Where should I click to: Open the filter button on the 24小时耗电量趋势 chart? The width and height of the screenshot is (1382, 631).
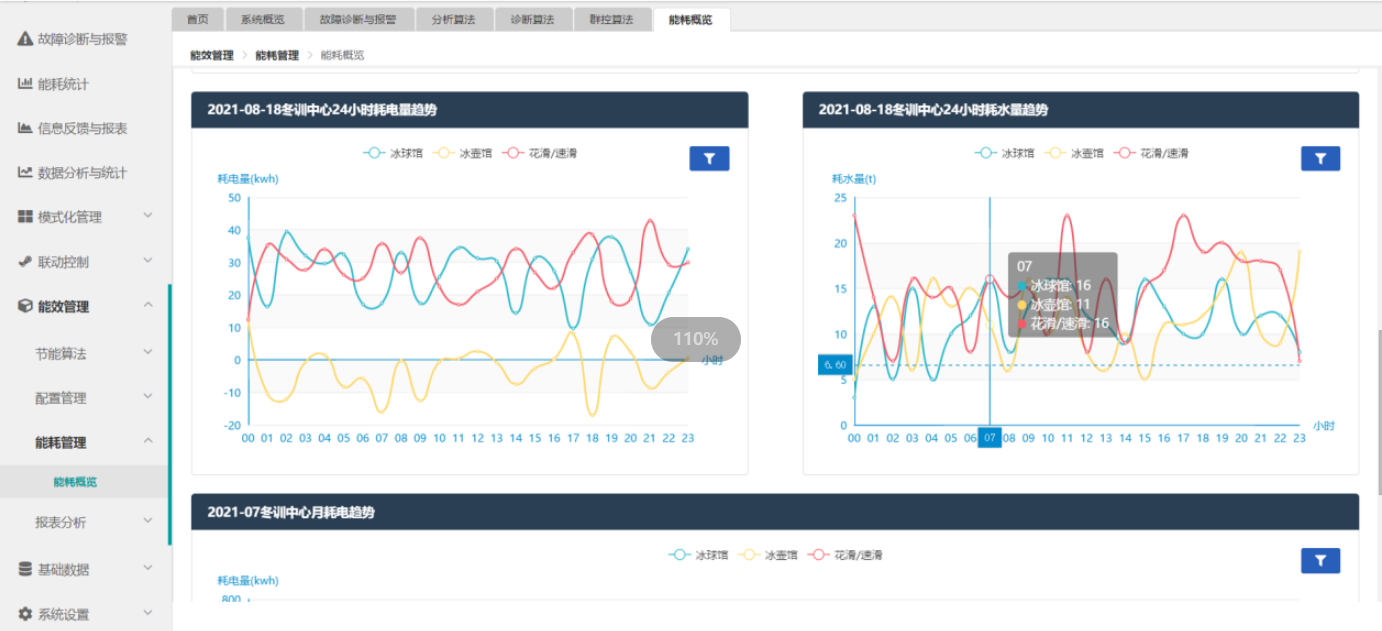click(709, 158)
